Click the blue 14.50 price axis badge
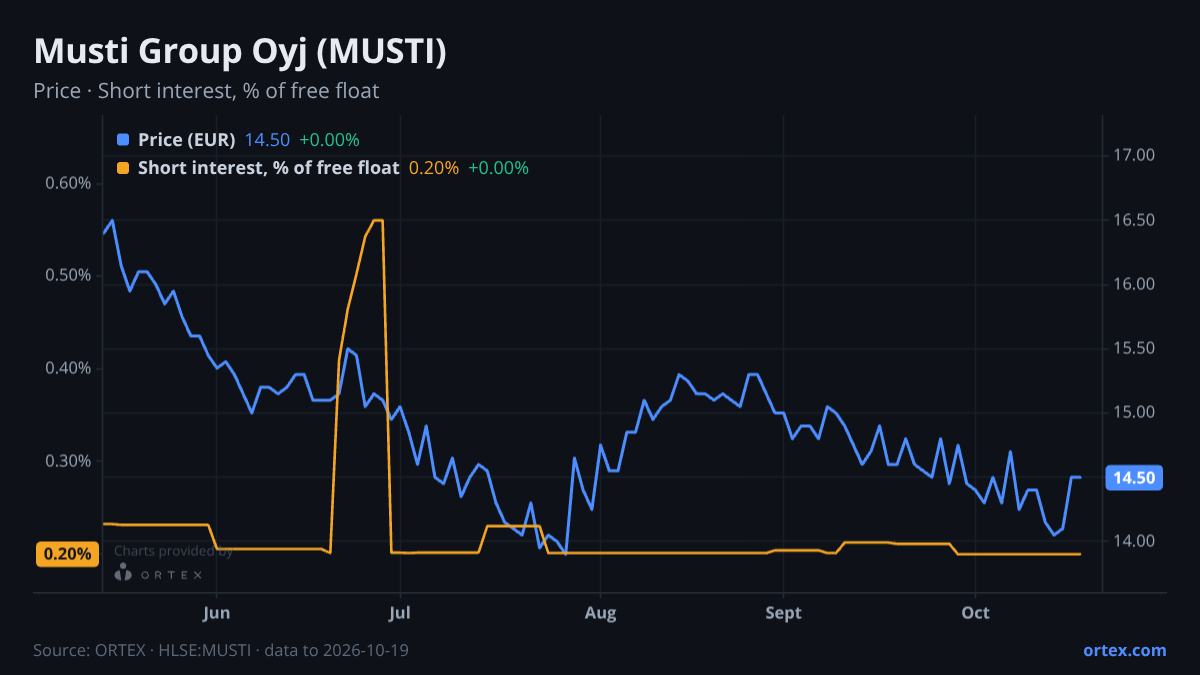 pyautogui.click(x=1134, y=478)
